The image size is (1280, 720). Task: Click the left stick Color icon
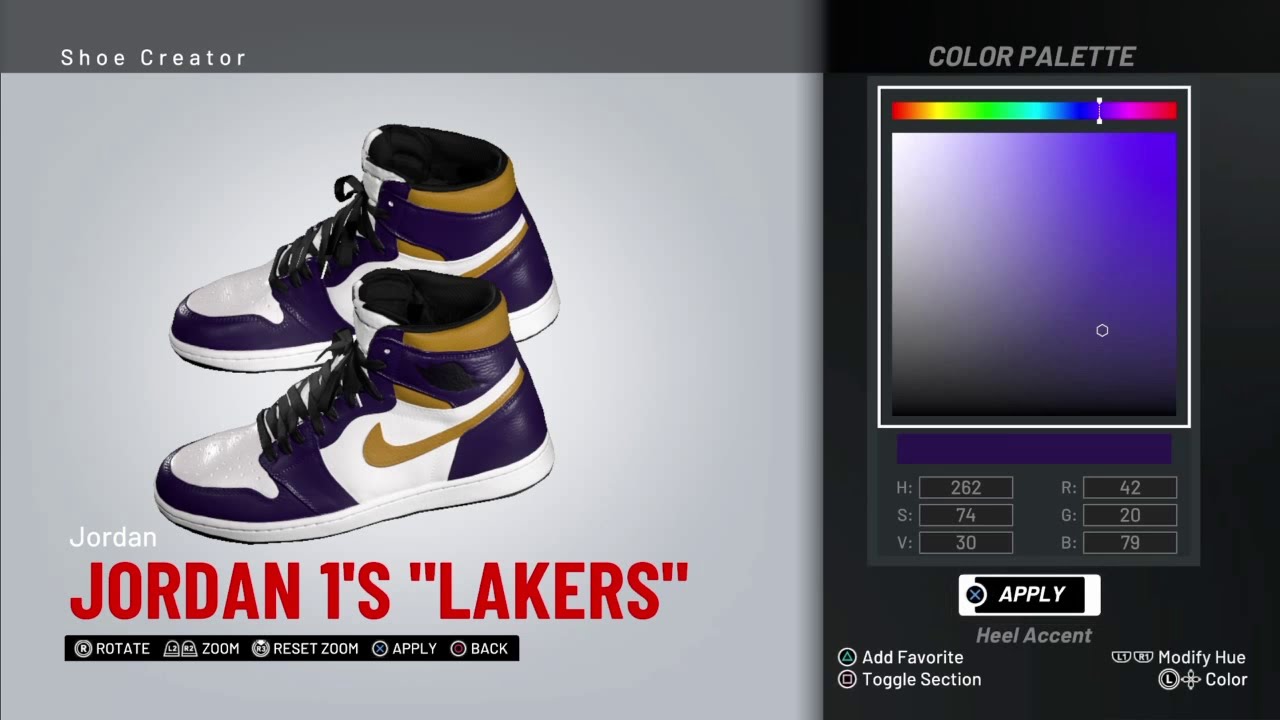pos(1179,679)
